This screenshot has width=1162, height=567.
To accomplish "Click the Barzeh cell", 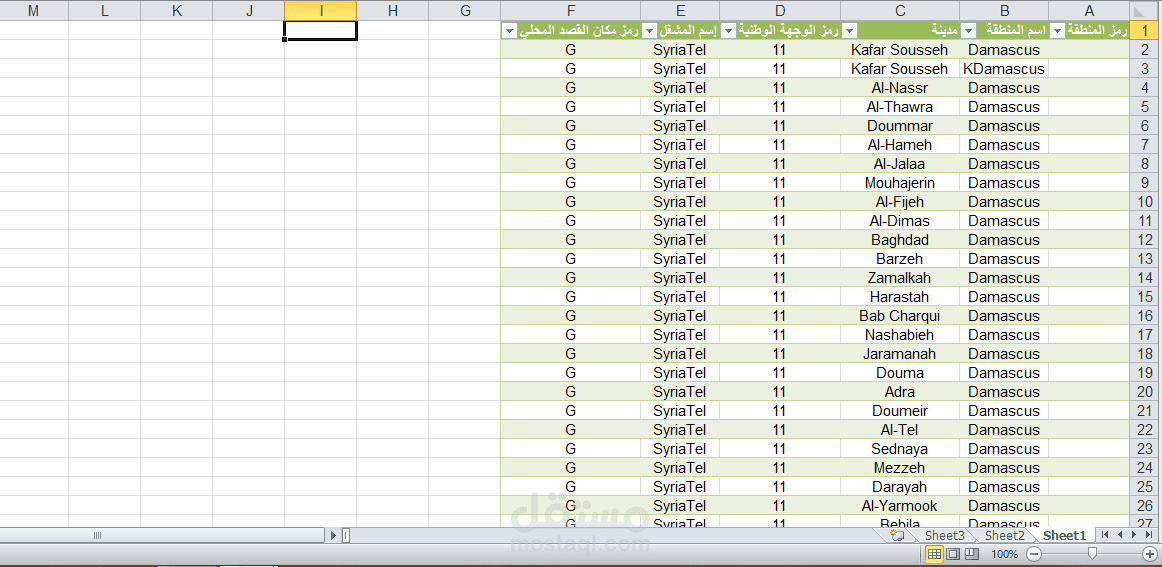I will click(900, 259).
